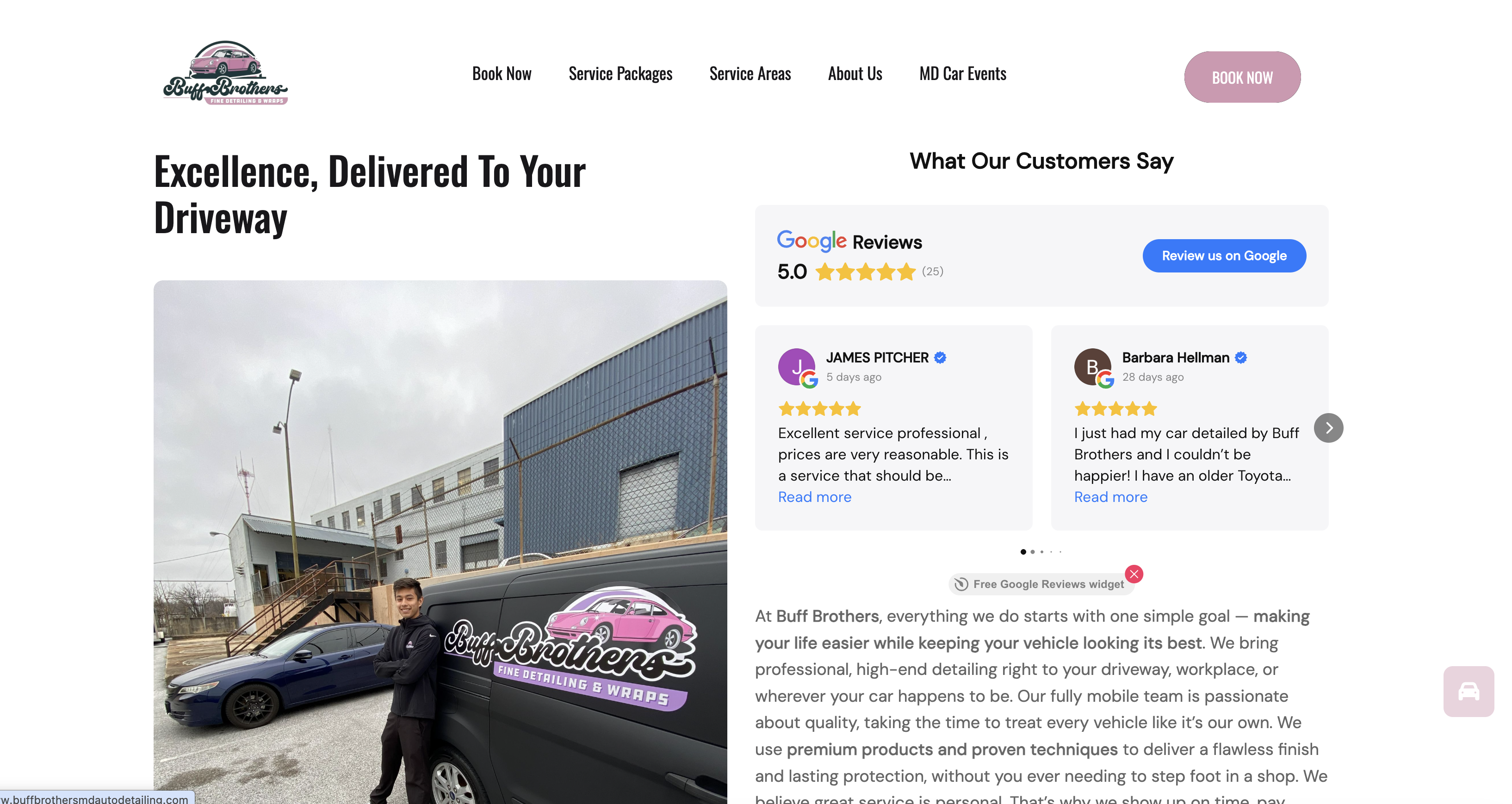Open the Service Areas nav item
This screenshot has height=804, width=1512.
click(750, 74)
